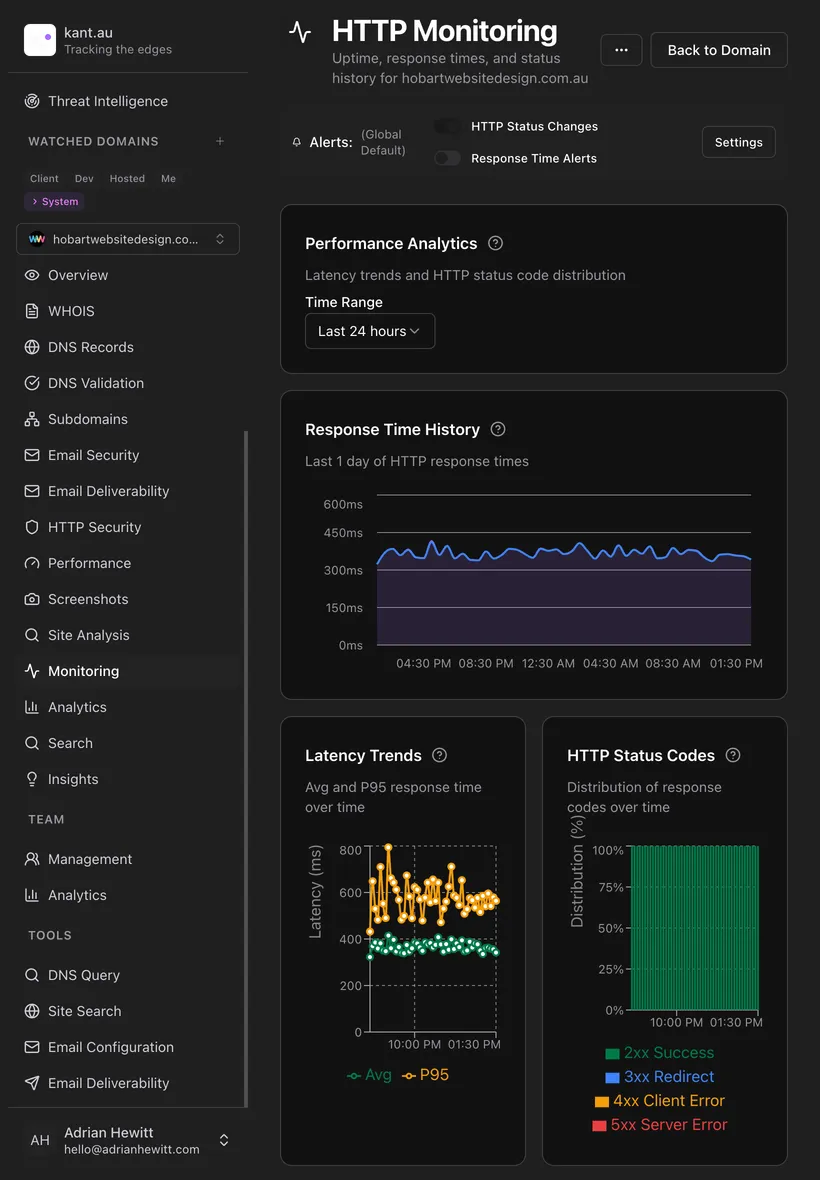The width and height of the screenshot is (820, 1180).
Task: Click the 4xx Client Error orange swatch
Action: (x=602, y=1102)
